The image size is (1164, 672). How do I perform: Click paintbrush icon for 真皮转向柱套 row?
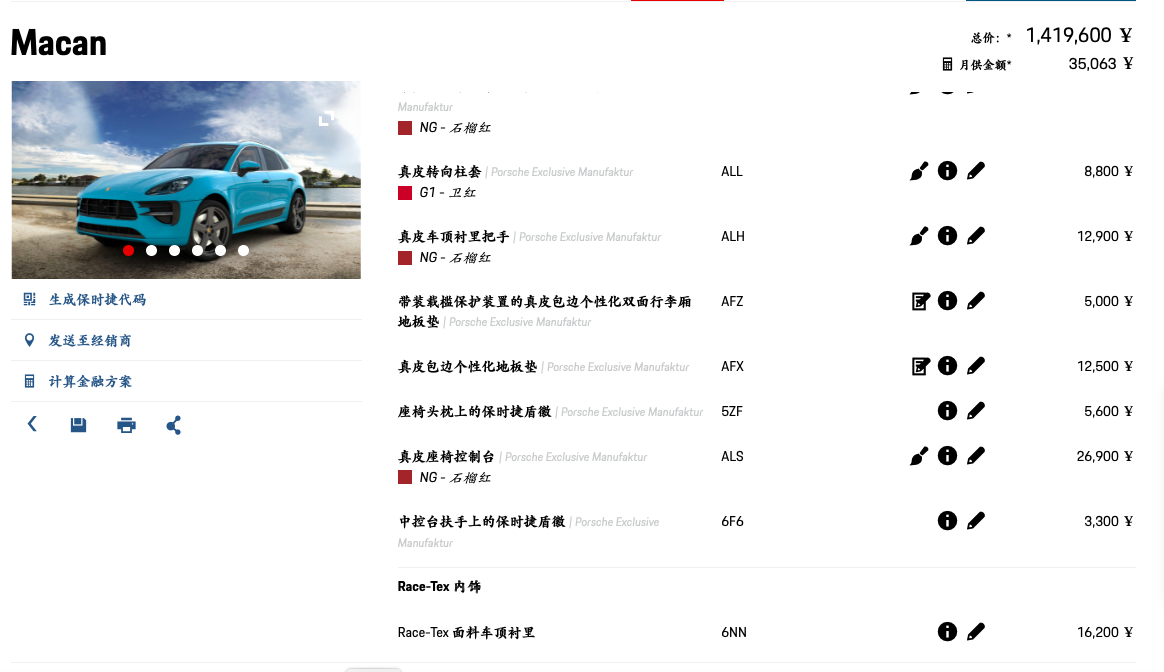pos(919,172)
